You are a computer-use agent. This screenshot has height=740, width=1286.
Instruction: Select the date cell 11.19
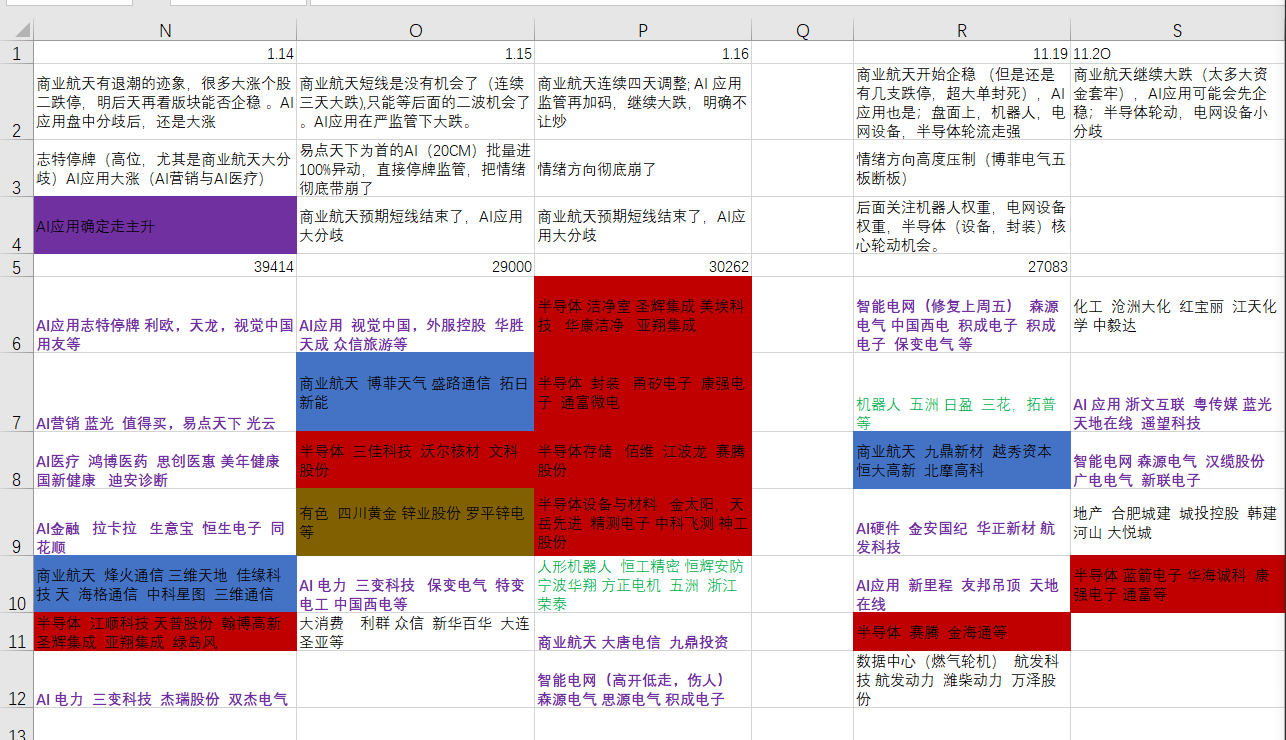pyautogui.click(x=961, y=53)
